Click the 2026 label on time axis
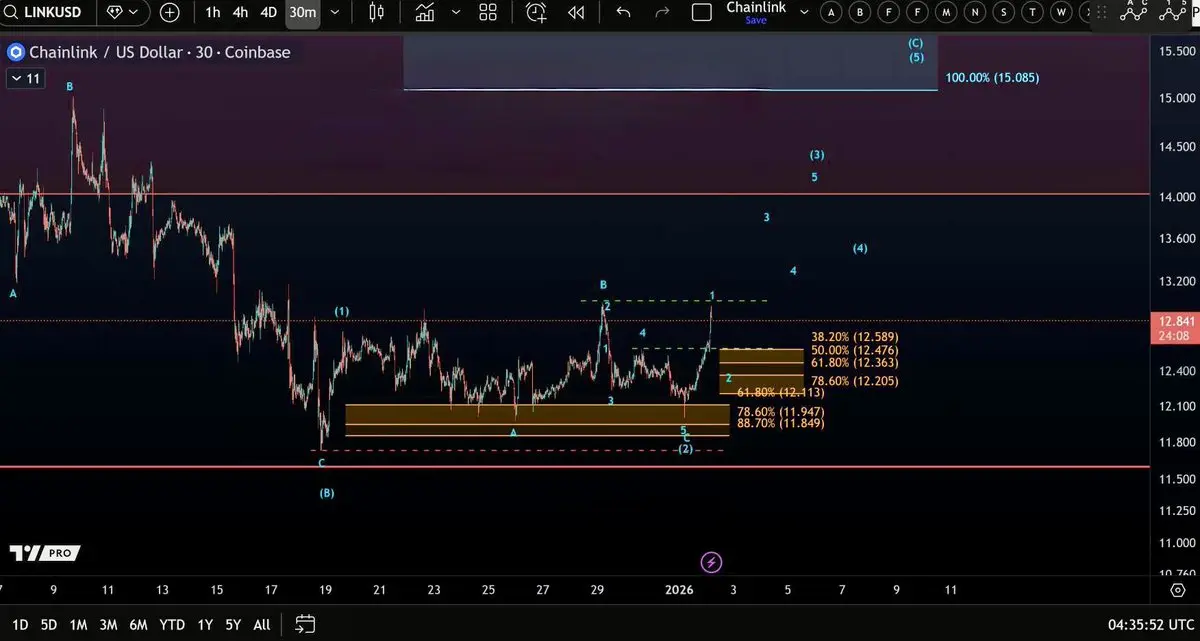Viewport: 1200px width, 641px height. coord(679,590)
